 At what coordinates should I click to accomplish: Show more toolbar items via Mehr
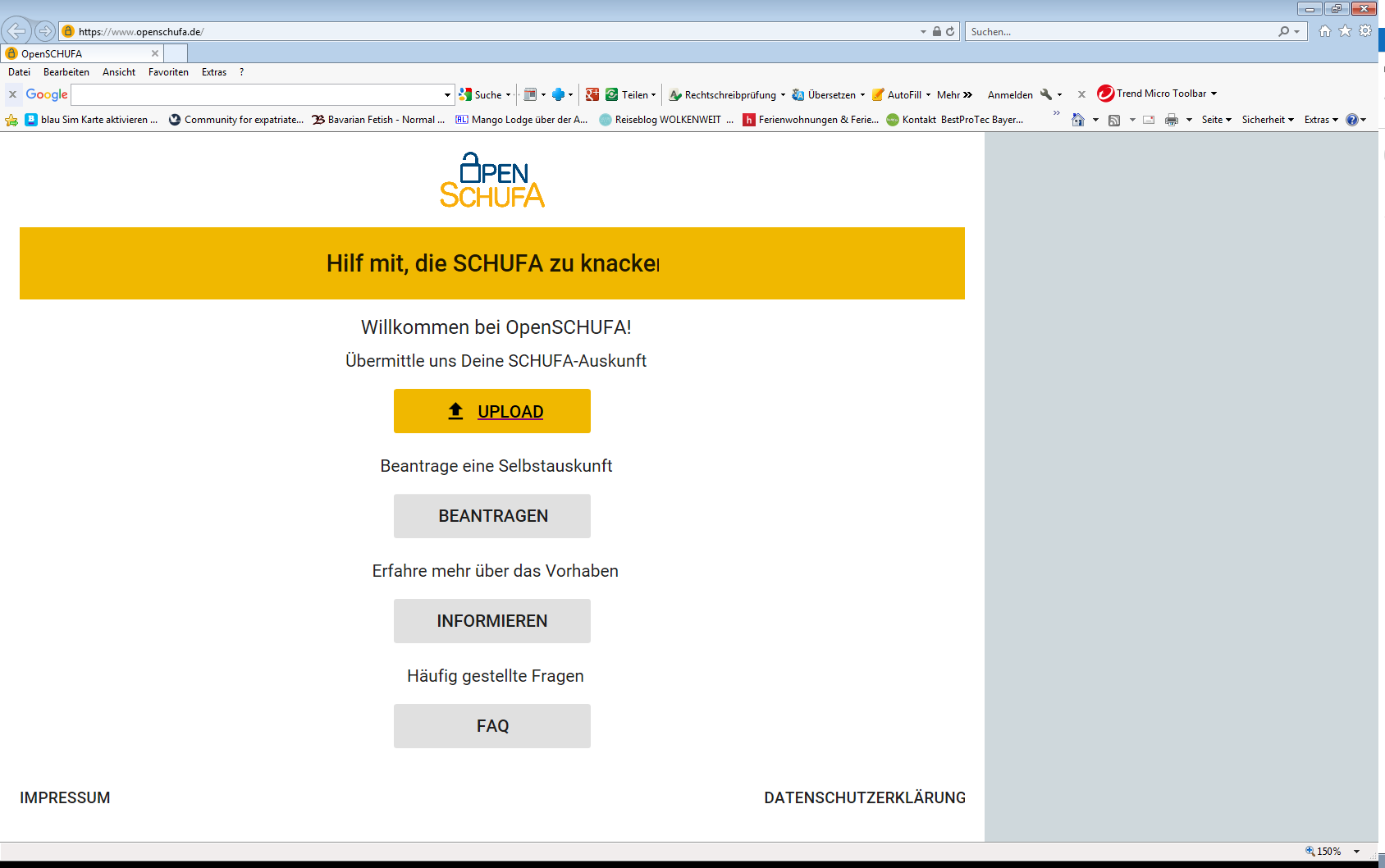pos(954,94)
